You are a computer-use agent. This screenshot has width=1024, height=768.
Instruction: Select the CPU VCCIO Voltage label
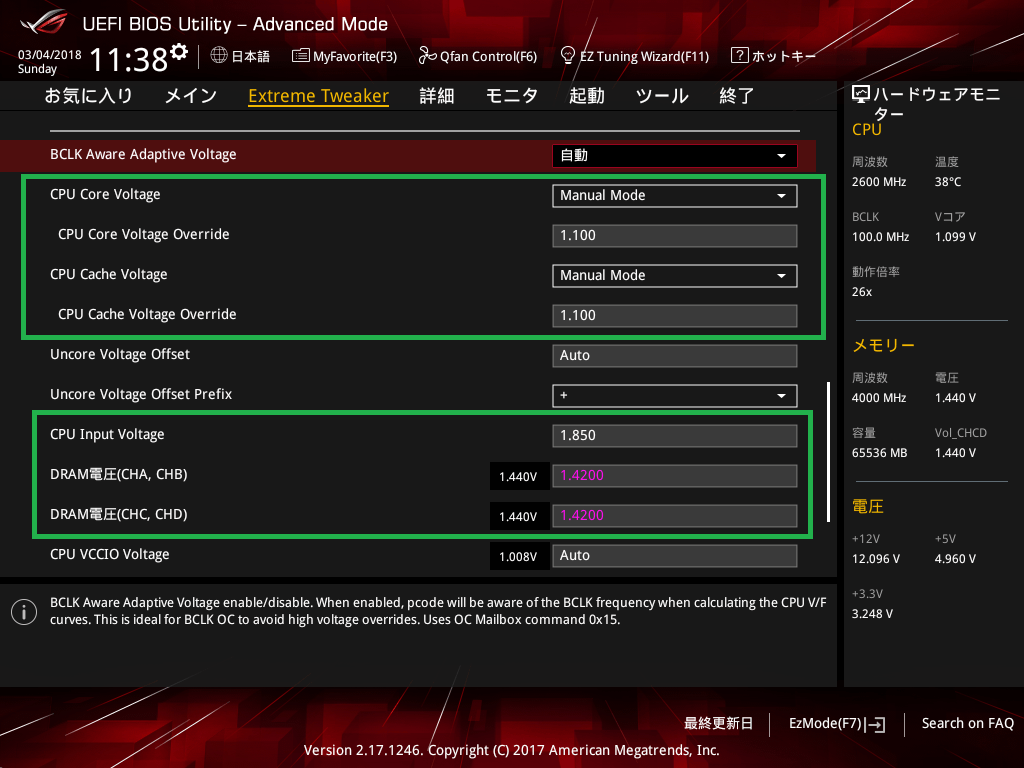coord(110,554)
